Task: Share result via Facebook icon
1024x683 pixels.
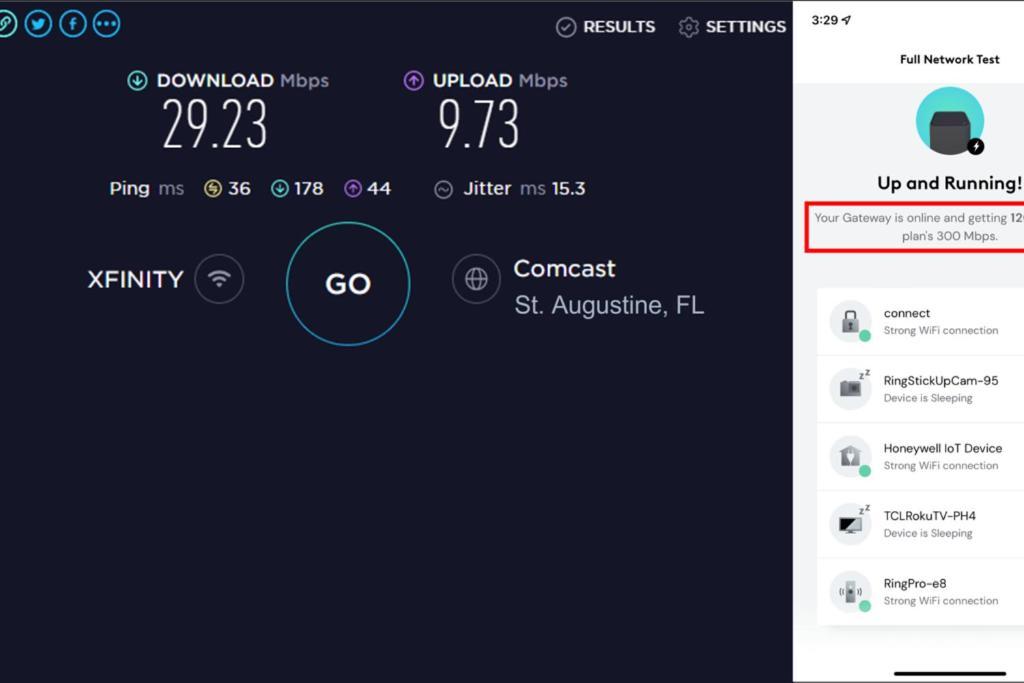Action: pos(72,24)
